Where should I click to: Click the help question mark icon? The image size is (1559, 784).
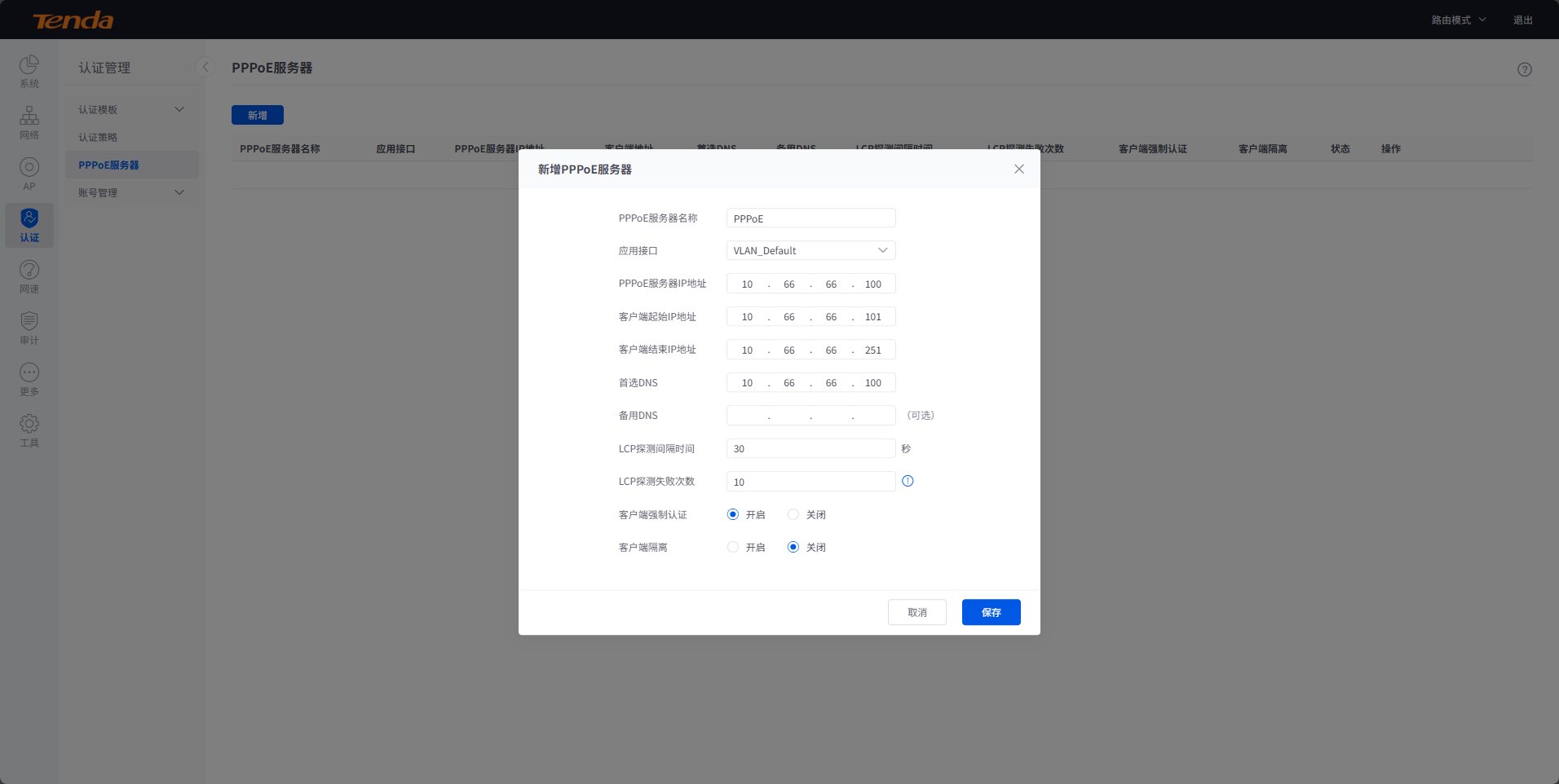coord(1524,70)
